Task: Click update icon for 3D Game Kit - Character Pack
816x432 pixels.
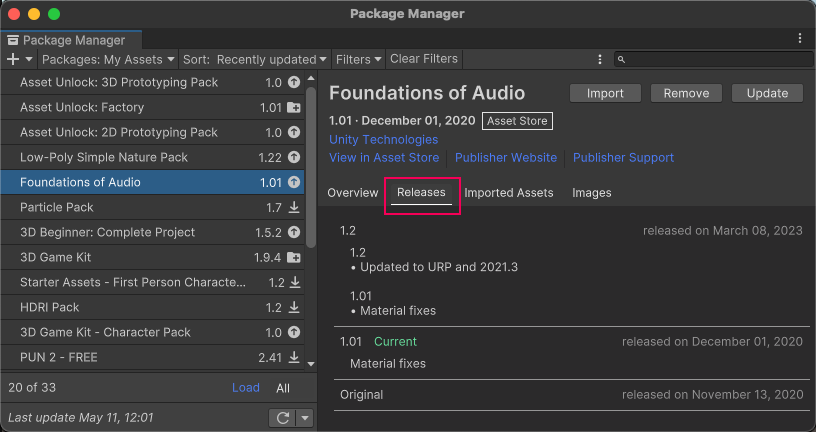Action: tap(294, 332)
